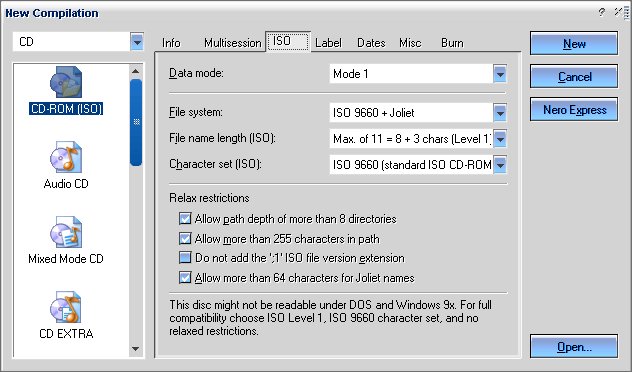This screenshot has width=632, height=372.
Task: Click the compilation list scroll down arrow
Action: coord(136,349)
